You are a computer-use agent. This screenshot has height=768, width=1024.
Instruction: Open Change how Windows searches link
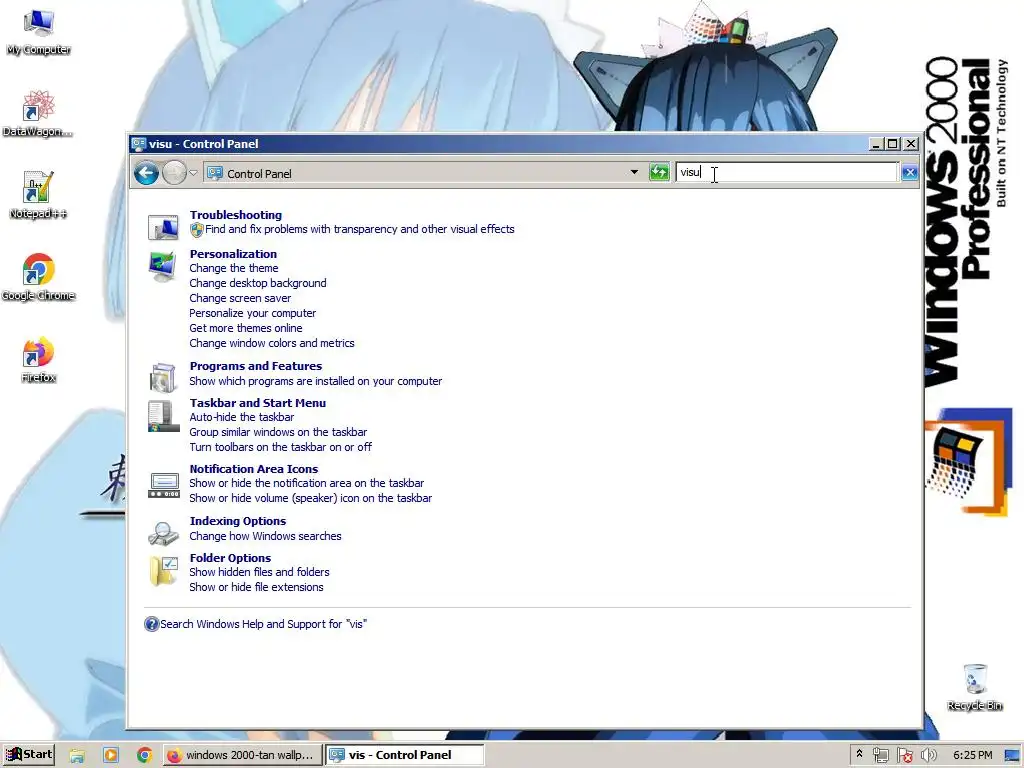265,536
